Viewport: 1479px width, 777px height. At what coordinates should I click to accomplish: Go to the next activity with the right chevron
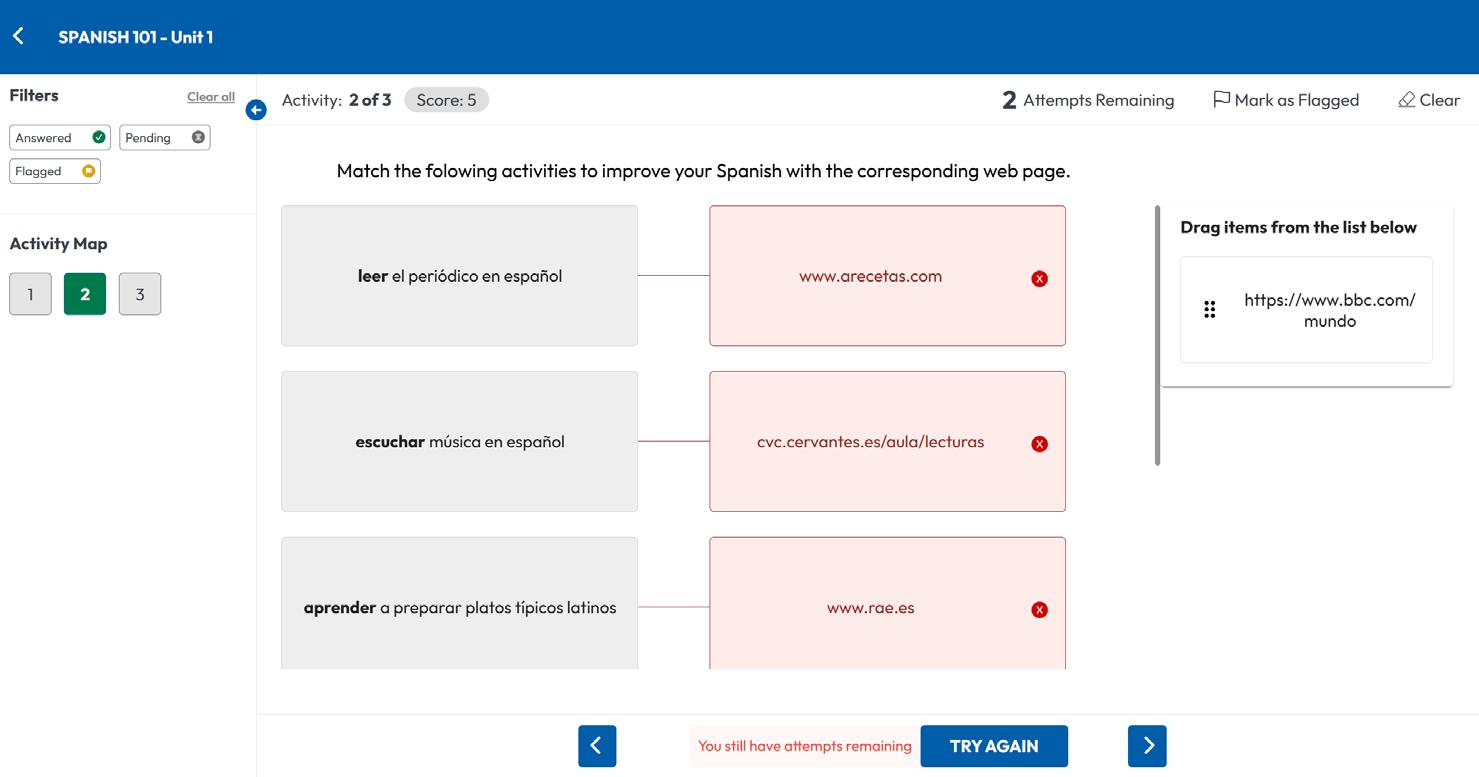[1147, 746]
